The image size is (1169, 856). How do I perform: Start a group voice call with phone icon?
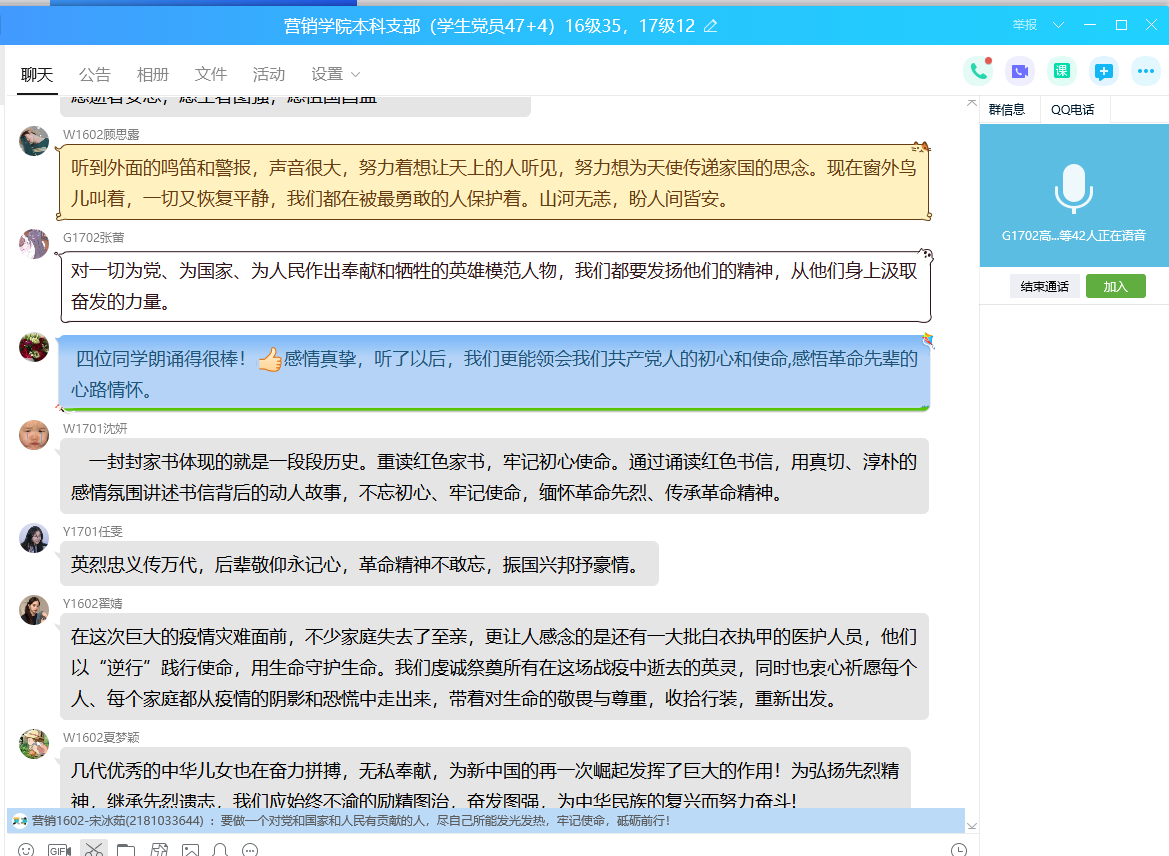(977, 71)
